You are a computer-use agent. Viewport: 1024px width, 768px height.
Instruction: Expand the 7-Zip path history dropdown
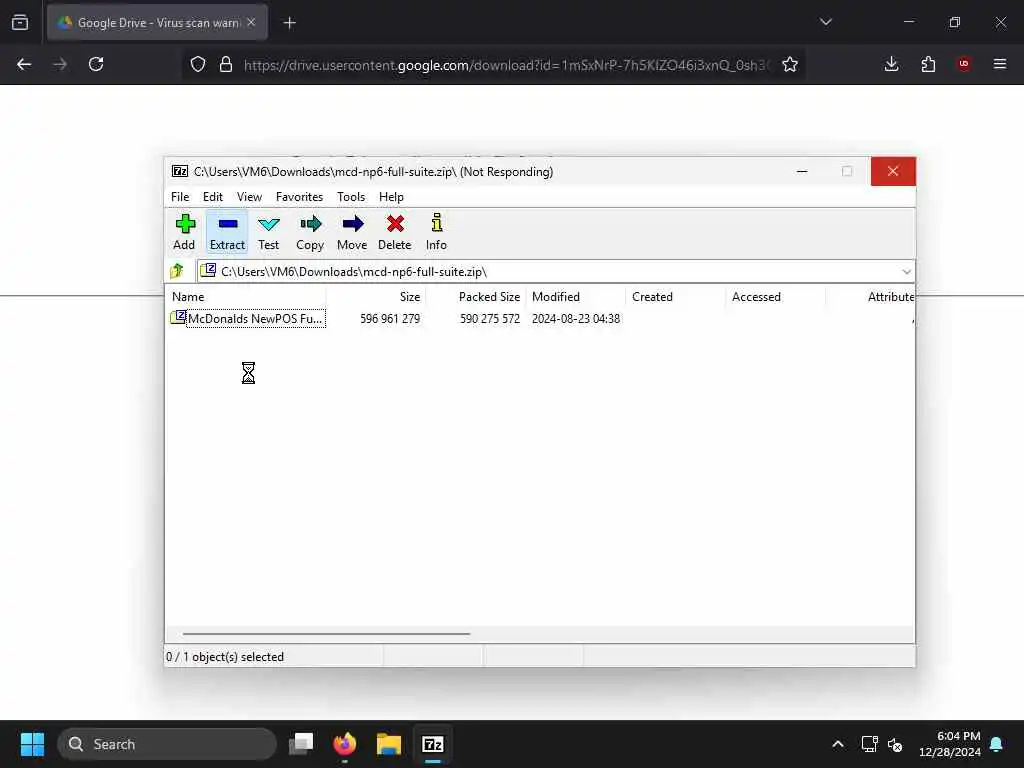906,272
